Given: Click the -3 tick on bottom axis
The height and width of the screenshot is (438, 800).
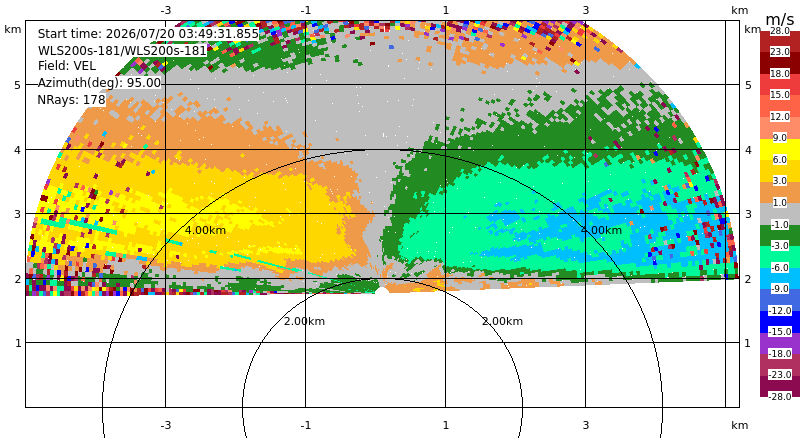Looking at the screenshot, I should (x=166, y=425).
